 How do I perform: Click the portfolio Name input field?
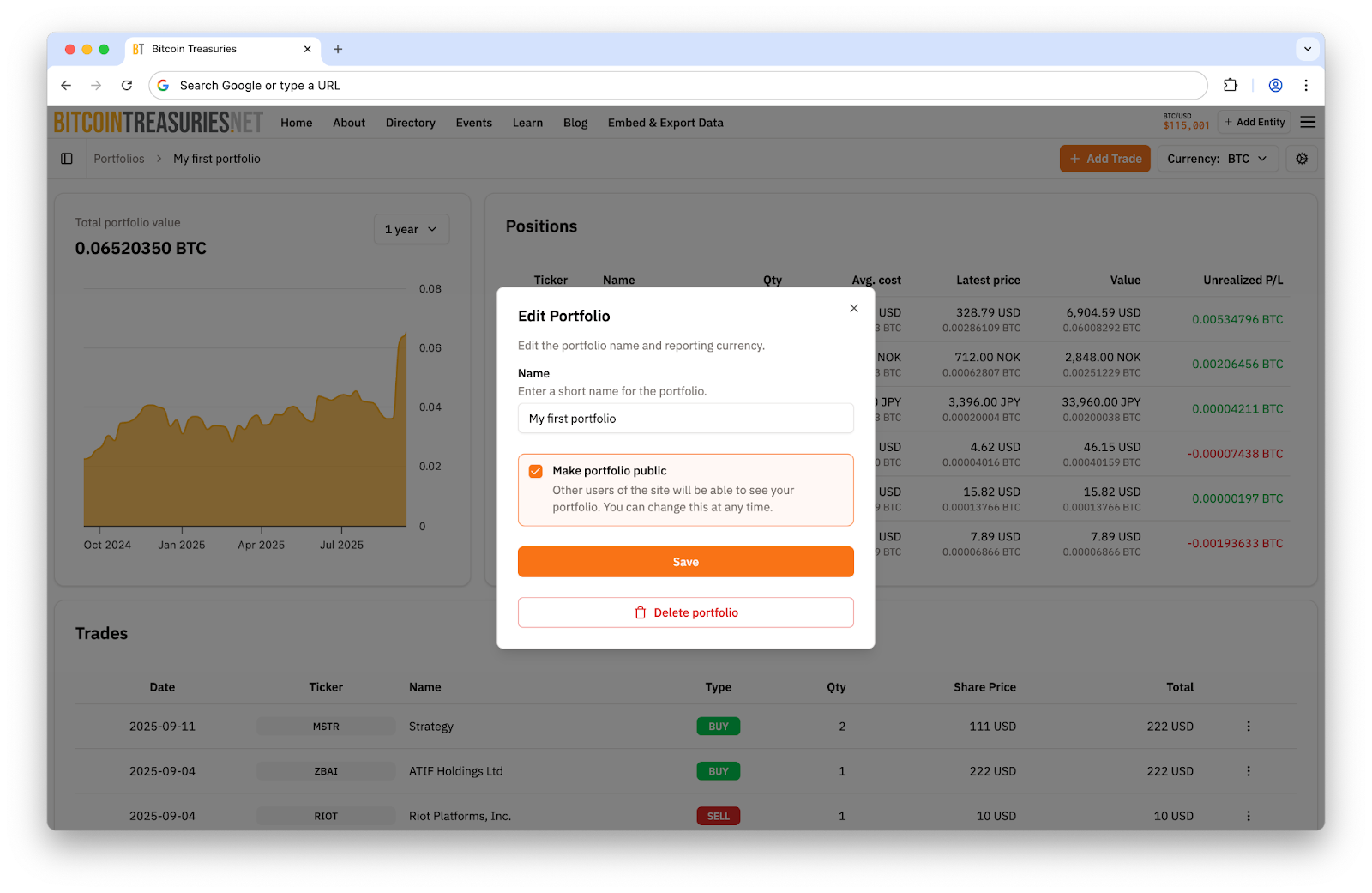click(x=685, y=419)
